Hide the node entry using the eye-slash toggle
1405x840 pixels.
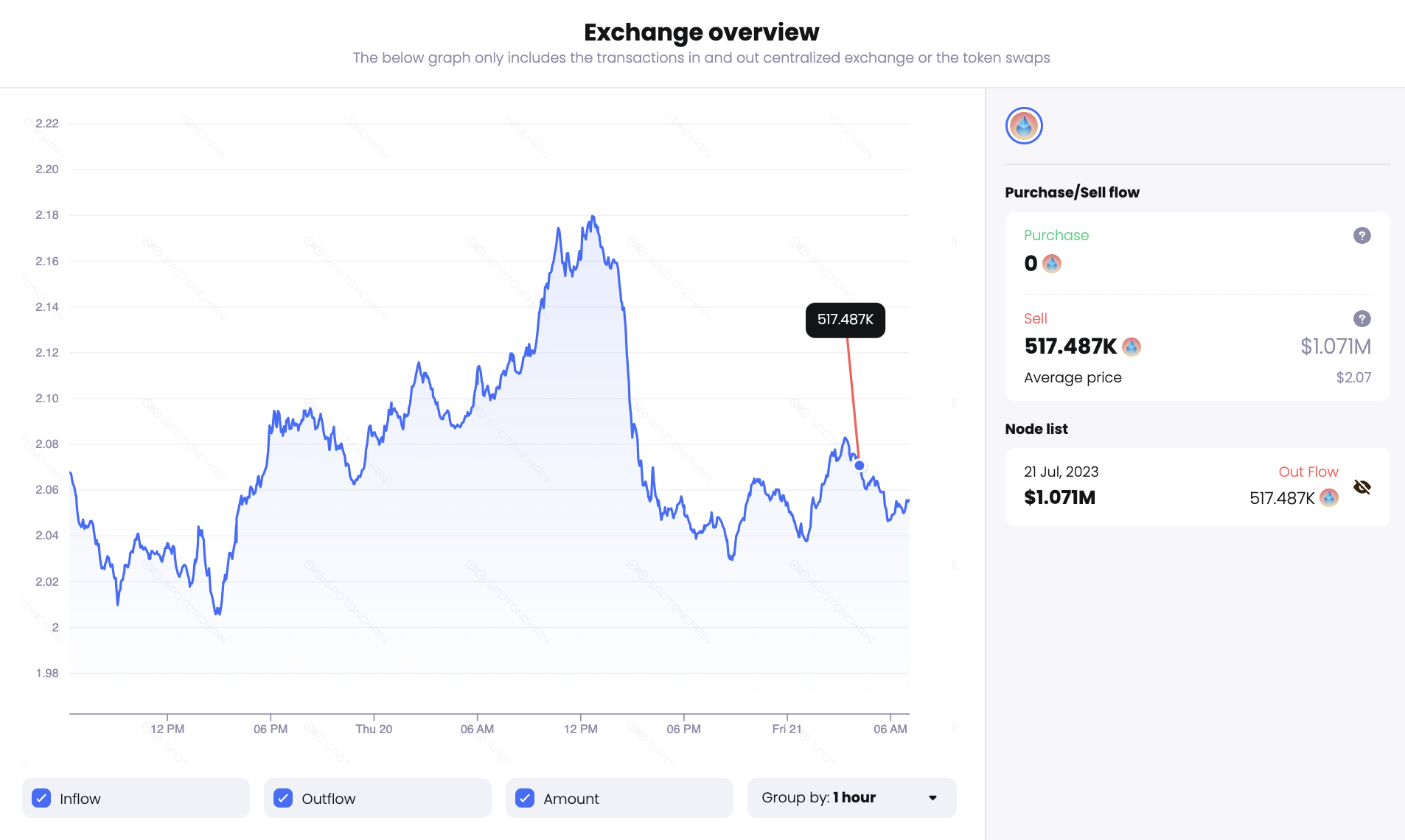(1362, 486)
